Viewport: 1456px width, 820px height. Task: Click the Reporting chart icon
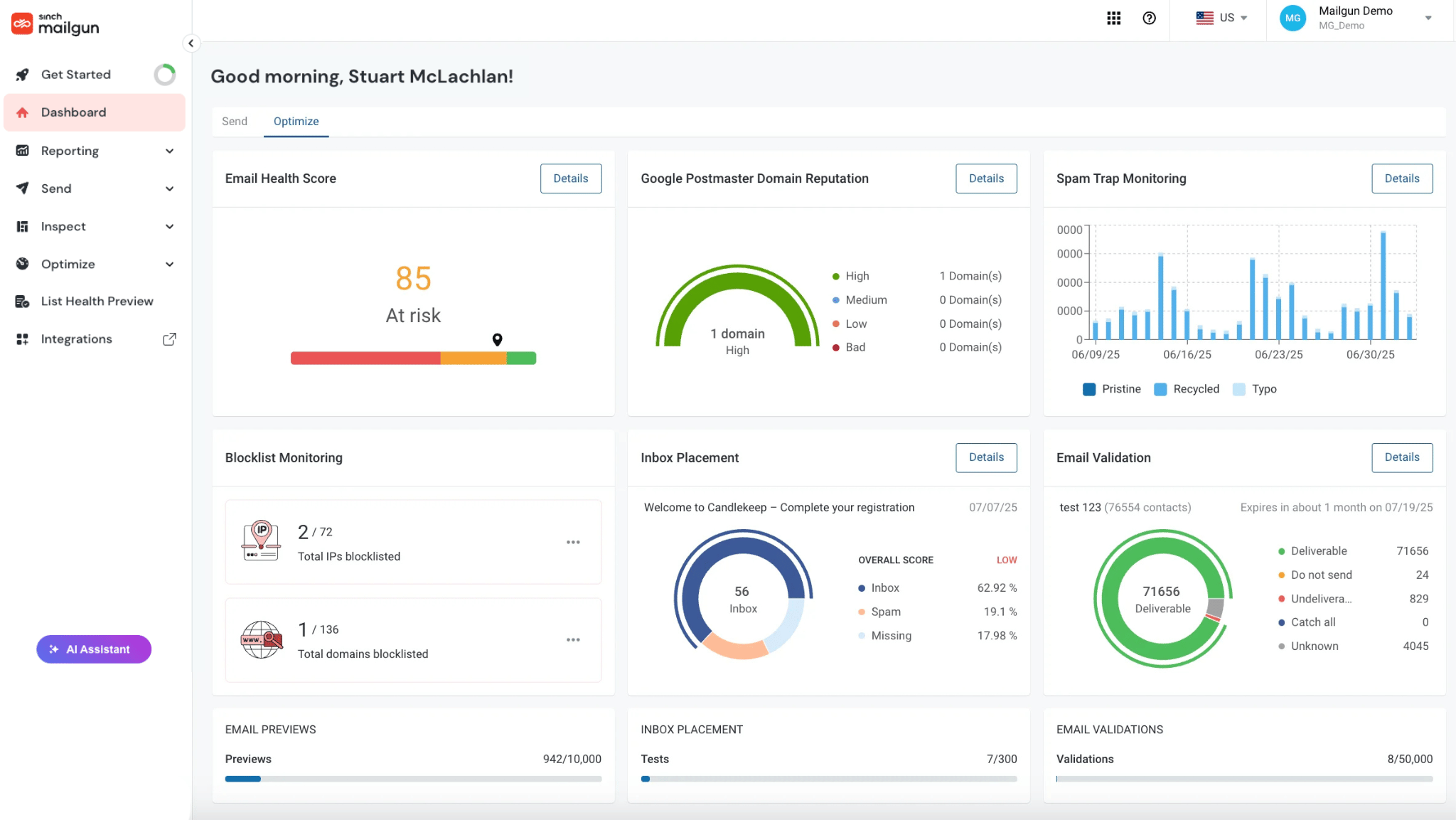(x=23, y=151)
